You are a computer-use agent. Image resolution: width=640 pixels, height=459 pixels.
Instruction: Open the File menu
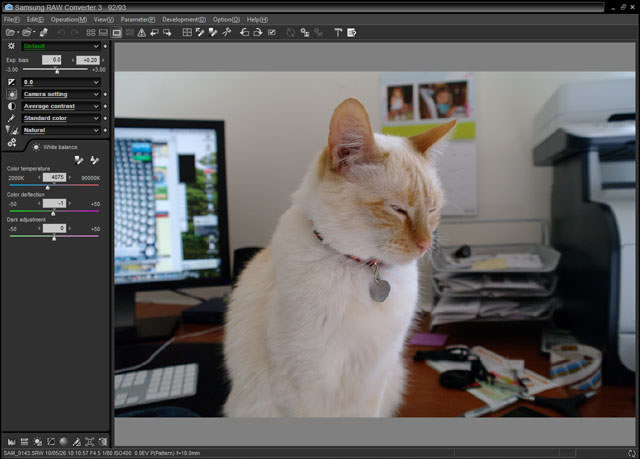tap(11, 19)
